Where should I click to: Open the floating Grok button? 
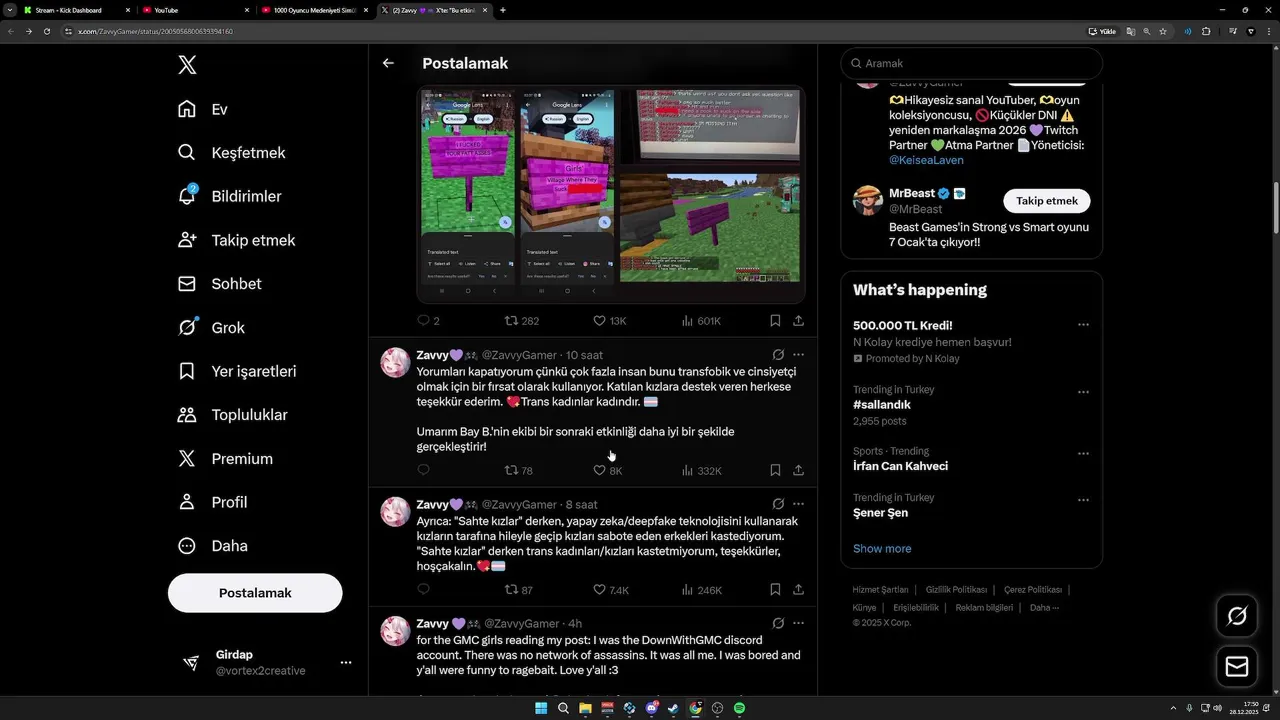tap(1237, 616)
